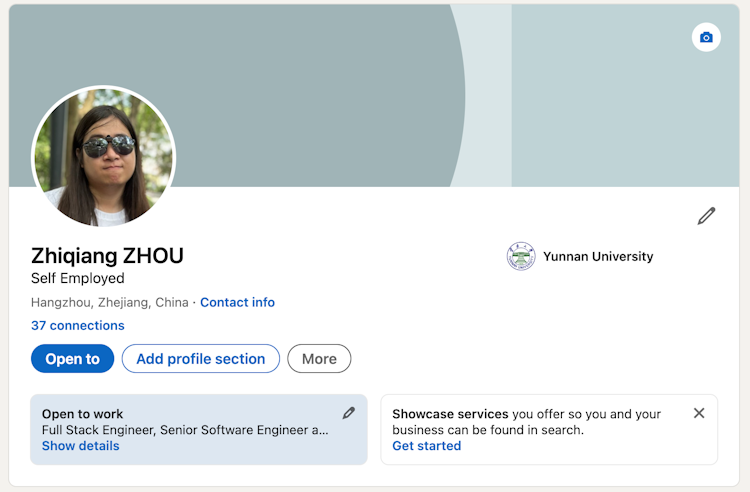Viewport: 750px width, 492px height.
Task: Click the camera icon to change cover photo
Action: click(x=706, y=37)
